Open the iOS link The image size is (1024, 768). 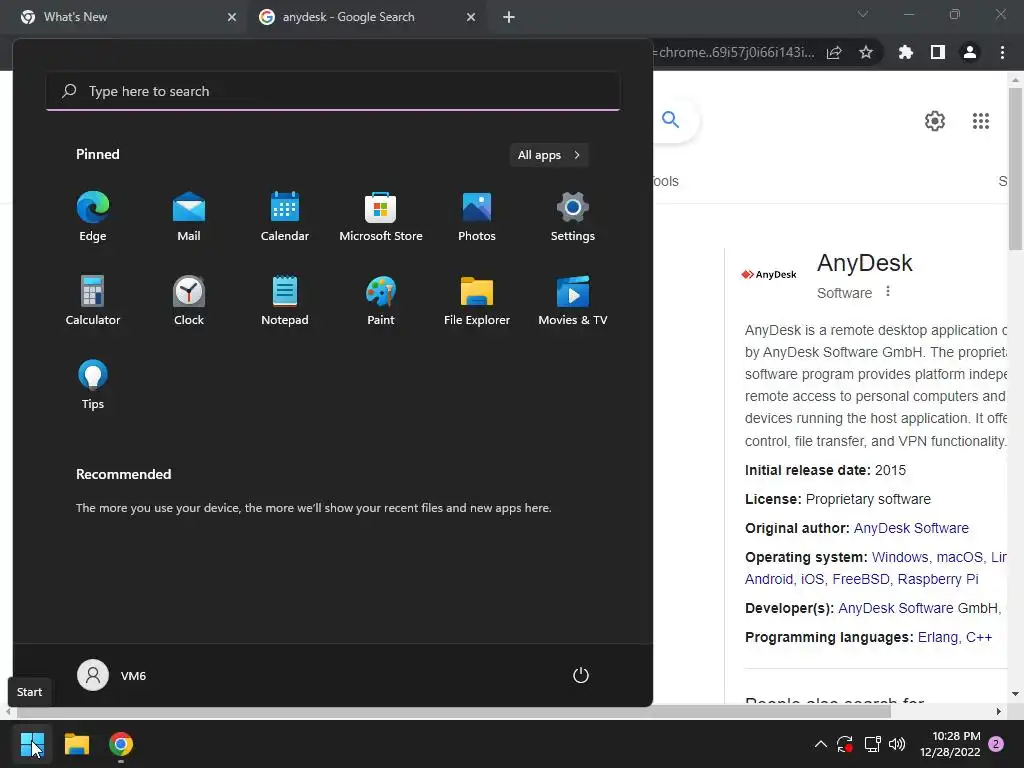coord(812,579)
